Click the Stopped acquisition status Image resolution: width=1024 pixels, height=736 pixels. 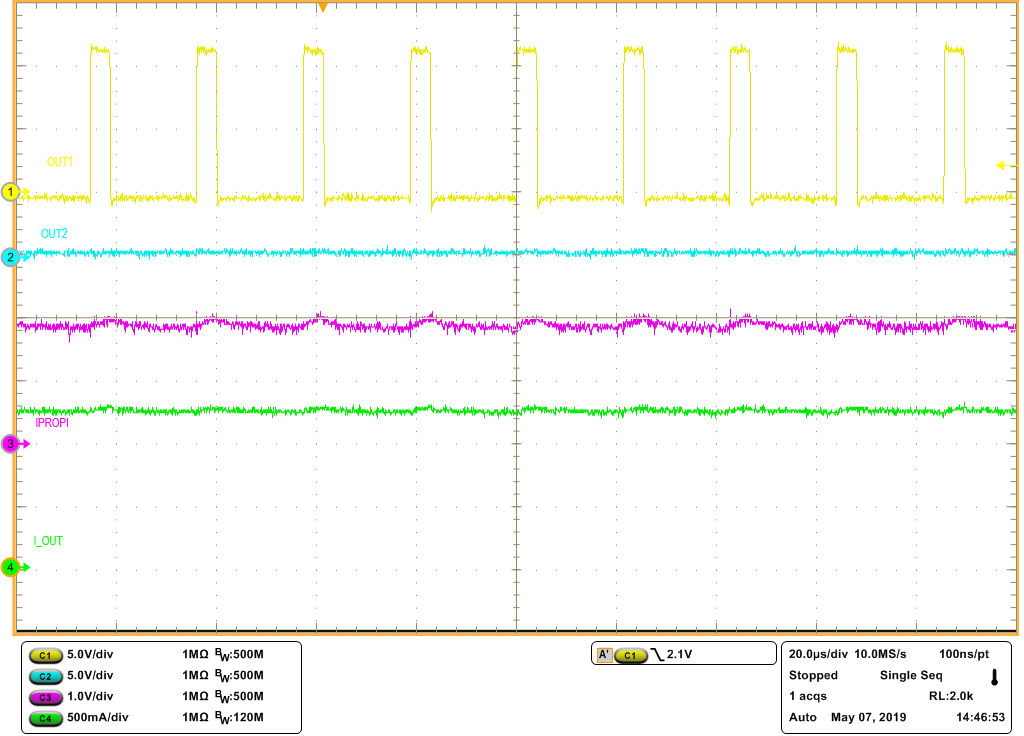tap(814, 675)
